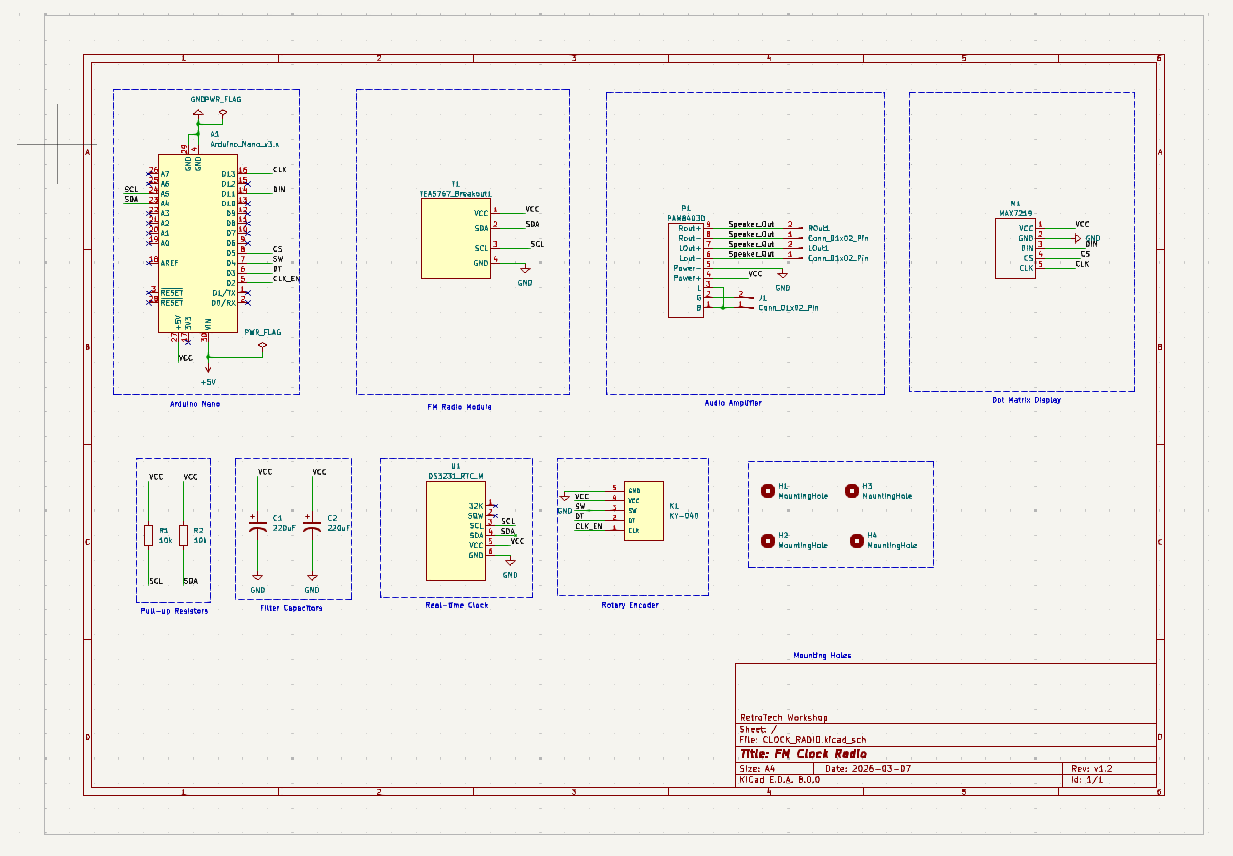
Task: Click the SCL label on the TEA5767 module
Action: (x=537, y=244)
